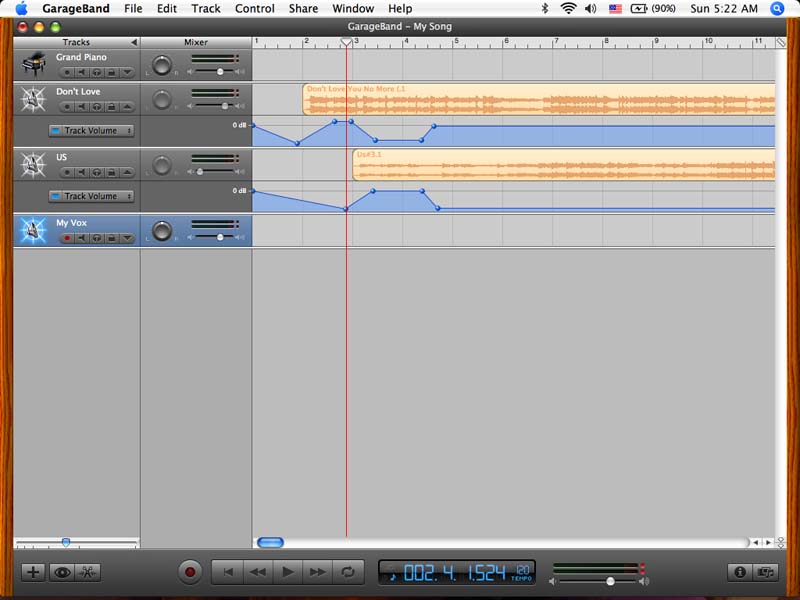Click the Grand Piano instrument icon

34,64
